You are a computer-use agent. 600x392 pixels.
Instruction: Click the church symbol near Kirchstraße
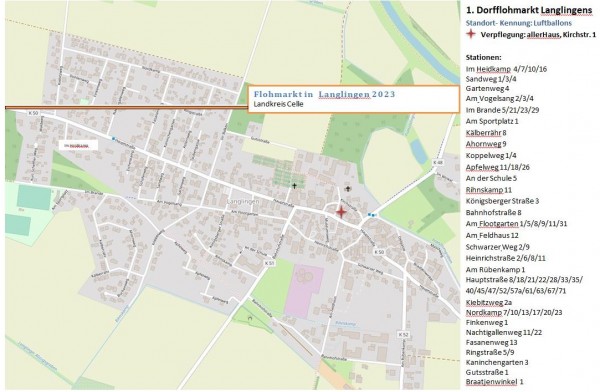tap(348, 188)
